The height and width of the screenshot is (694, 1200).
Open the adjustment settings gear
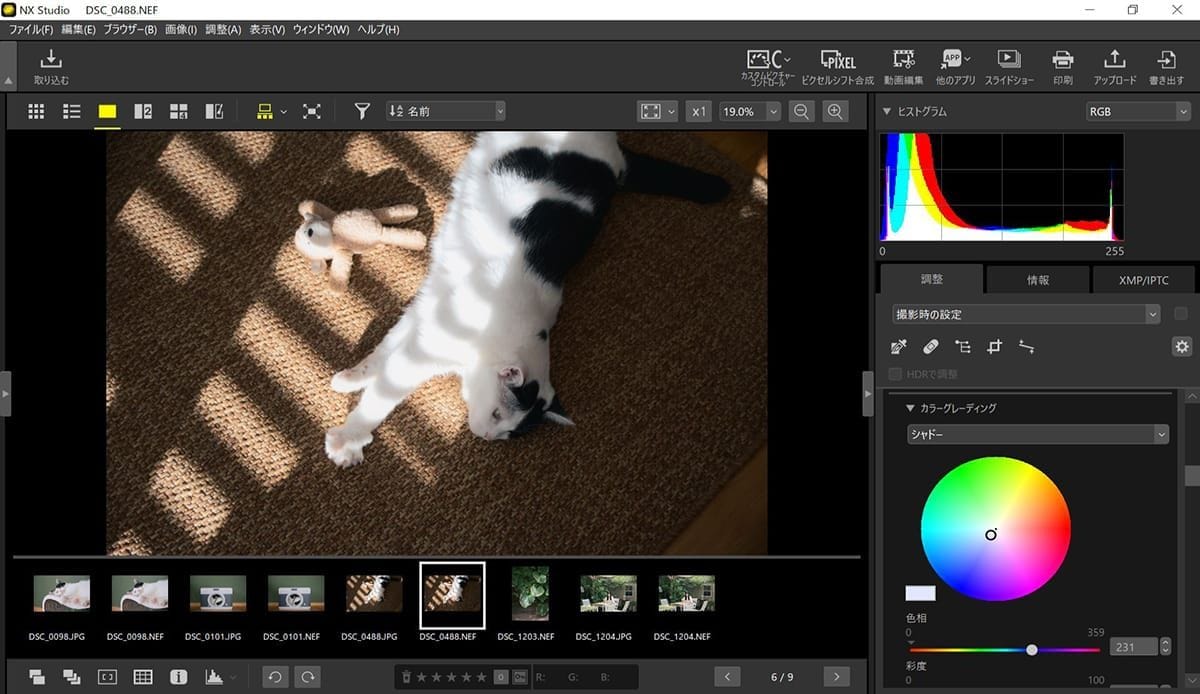tap(1182, 347)
